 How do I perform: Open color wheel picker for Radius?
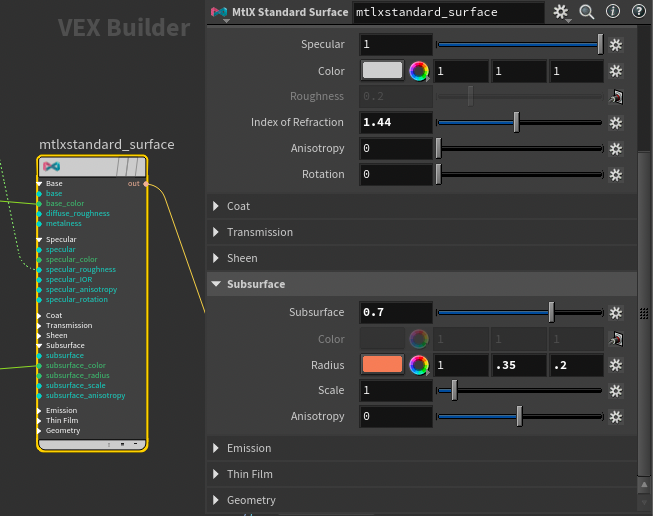coord(419,365)
